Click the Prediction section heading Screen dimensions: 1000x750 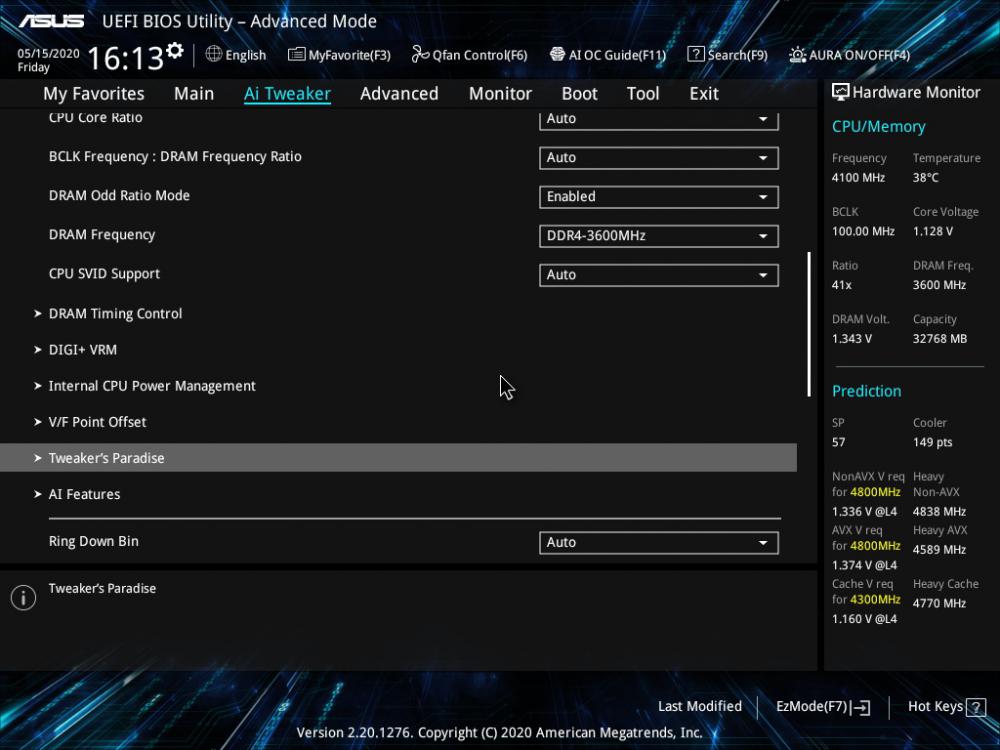867,391
